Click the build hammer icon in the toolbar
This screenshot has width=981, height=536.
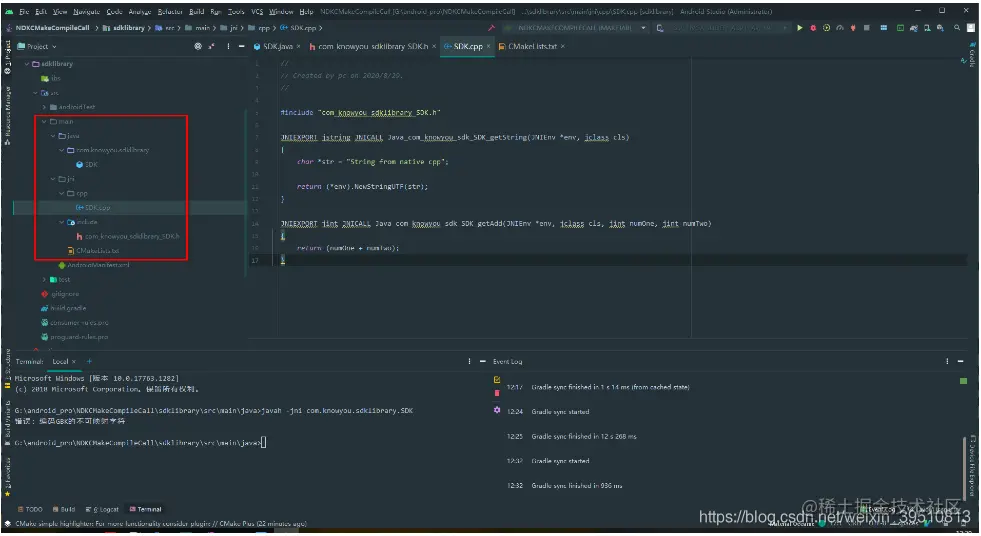(491, 28)
